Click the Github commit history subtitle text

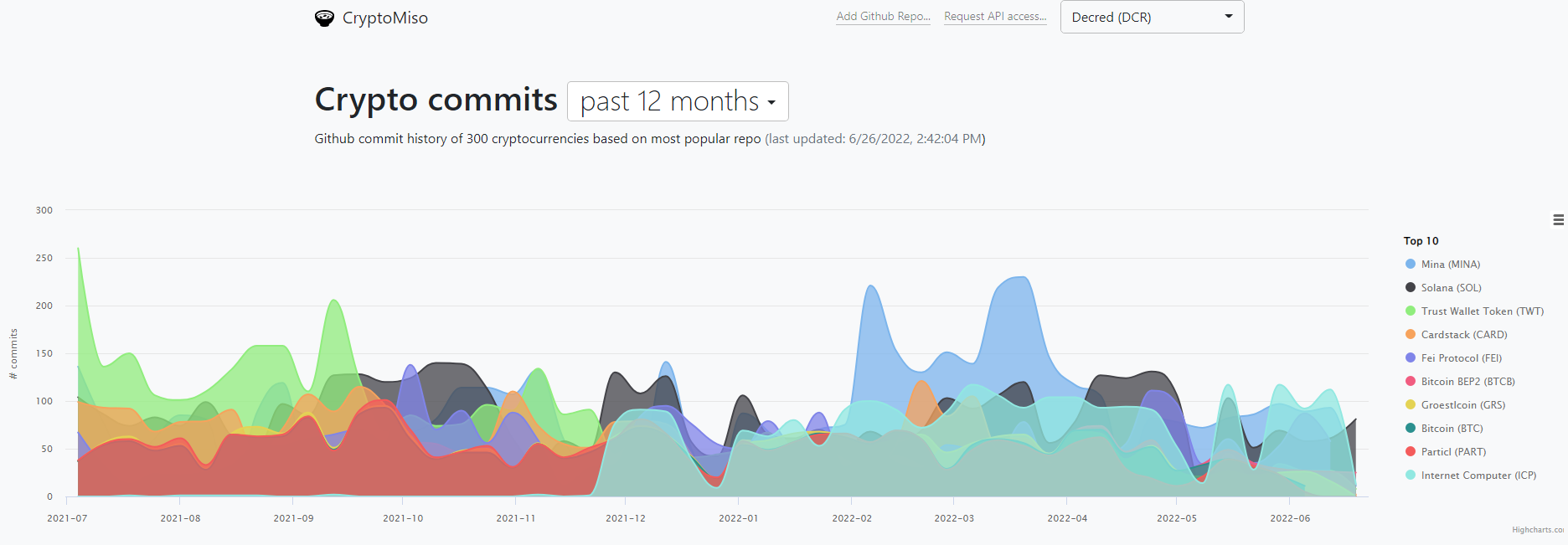538,139
